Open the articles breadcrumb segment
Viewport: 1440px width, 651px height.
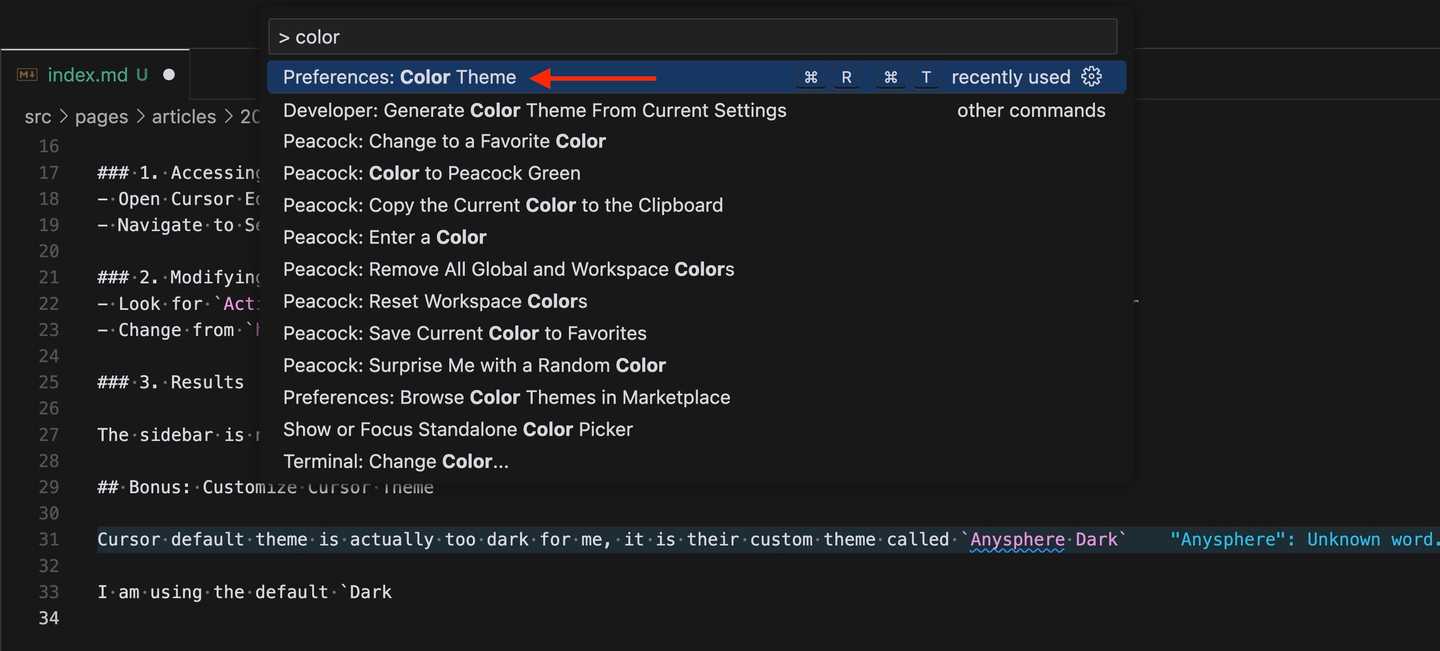184,117
